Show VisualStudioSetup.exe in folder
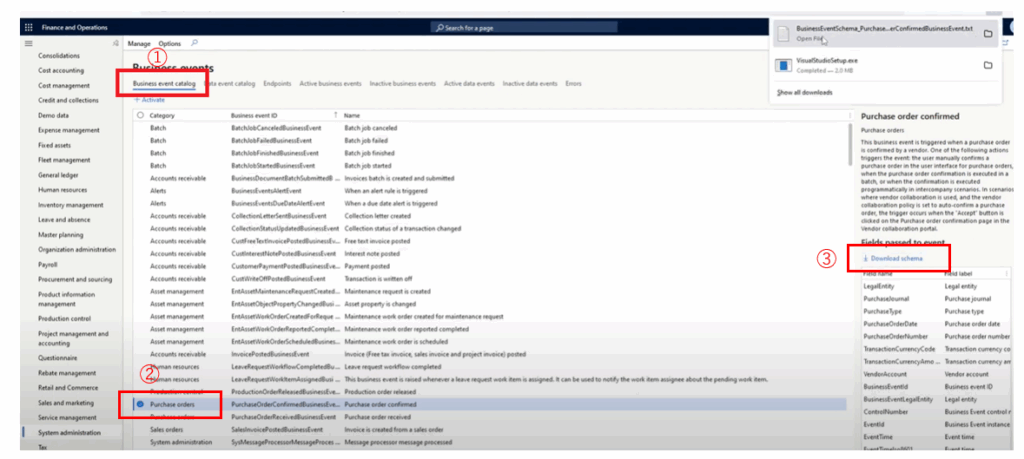The width and height of the screenshot is (1024, 459). [x=988, y=65]
